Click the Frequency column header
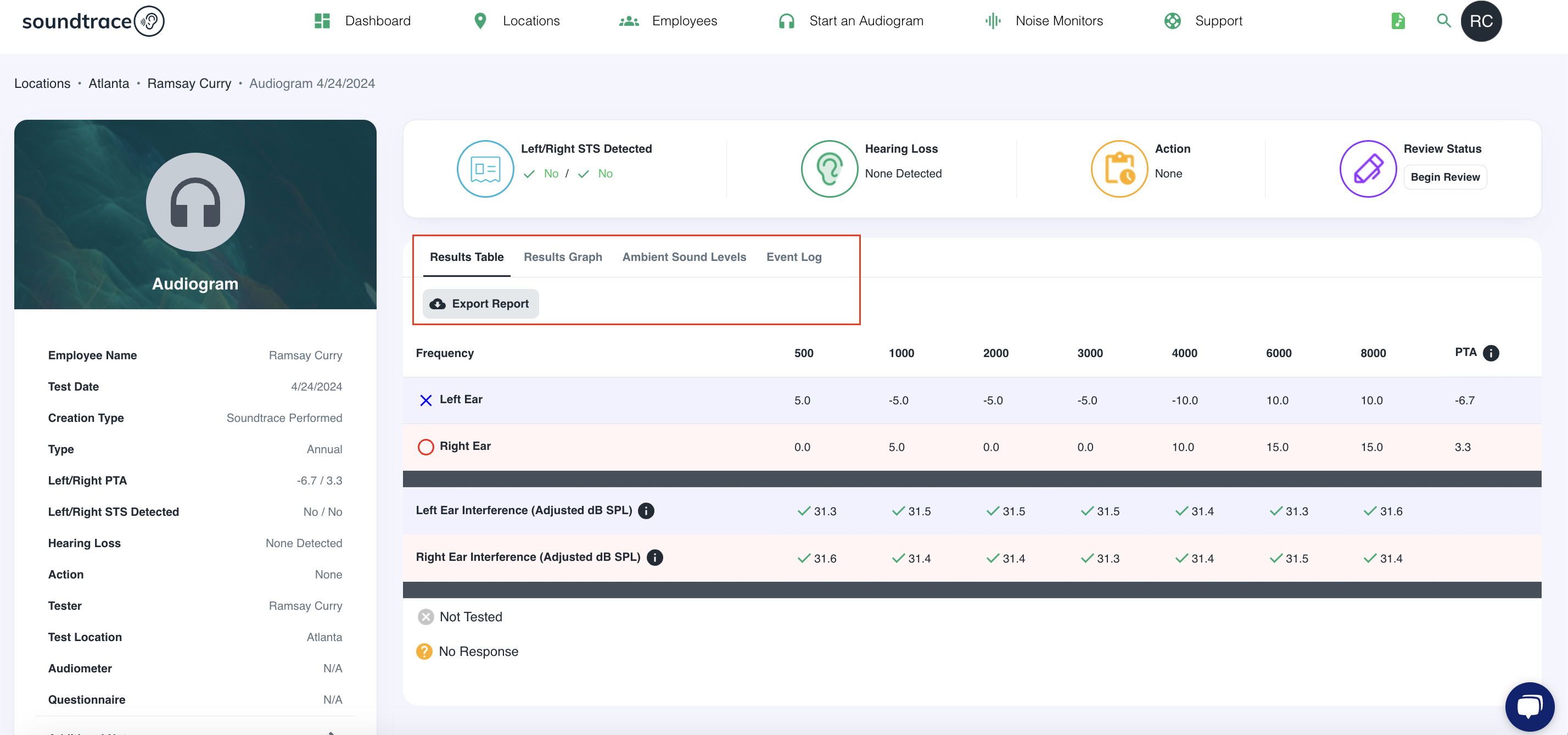 tap(444, 353)
